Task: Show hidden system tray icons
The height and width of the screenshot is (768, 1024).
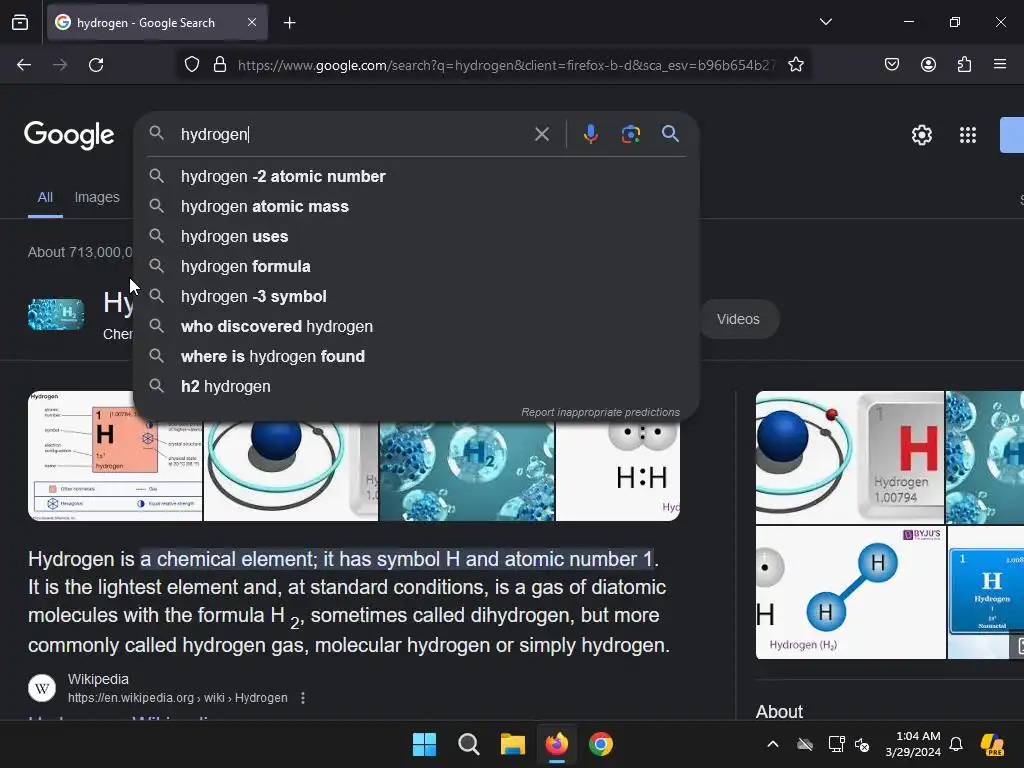Action: (x=773, y=744)
